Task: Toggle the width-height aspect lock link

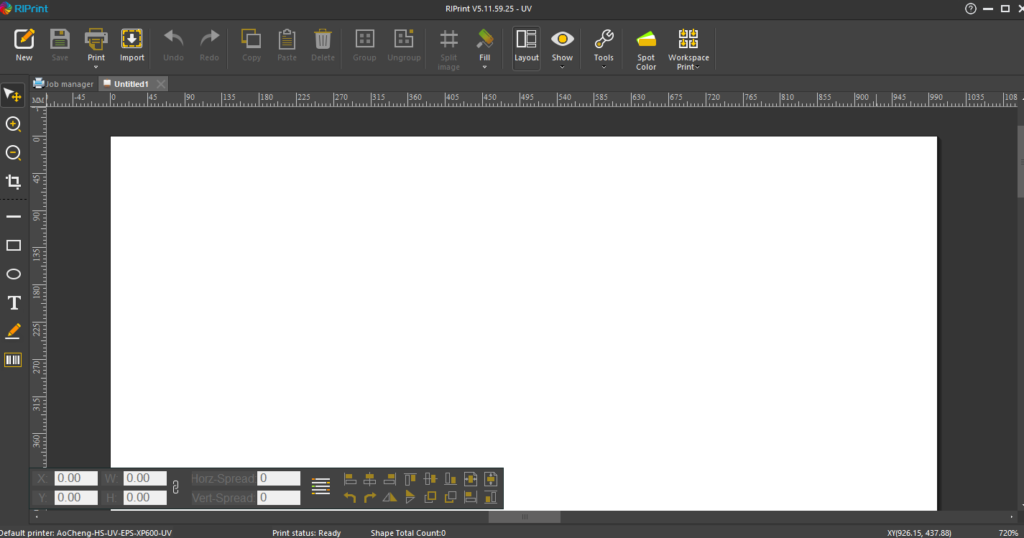Action: (176, 488)
